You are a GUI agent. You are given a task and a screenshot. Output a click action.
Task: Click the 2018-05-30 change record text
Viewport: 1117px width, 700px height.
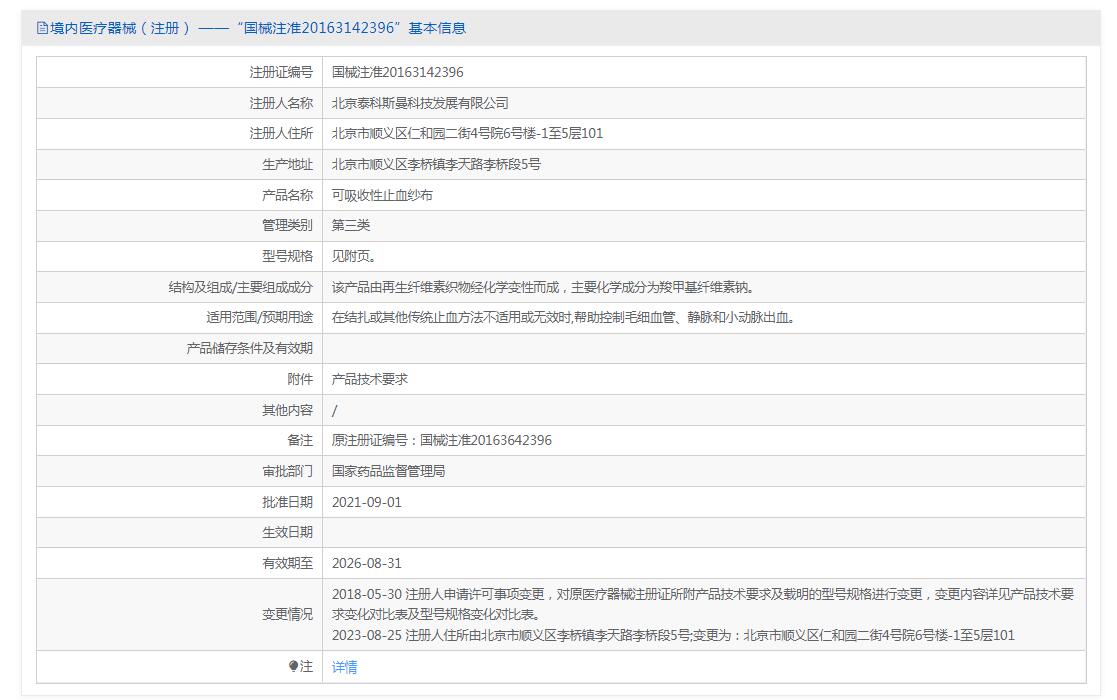pyautogui.click(x=702, y=594)
